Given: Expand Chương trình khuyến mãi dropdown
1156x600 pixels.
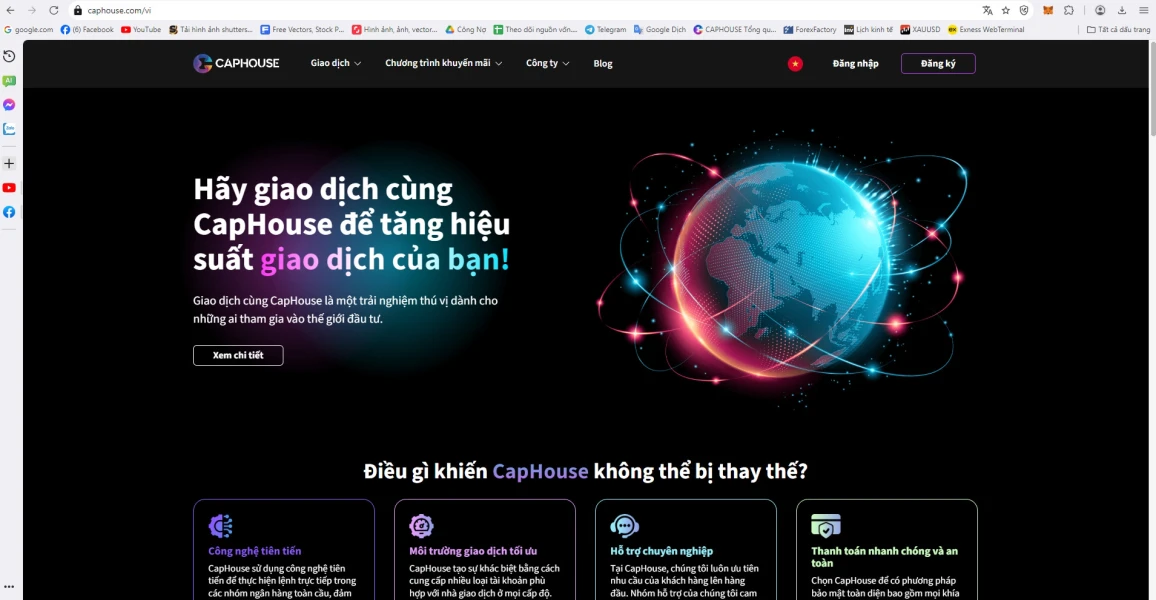Looking at the screenshot, I should coord(443,63).
